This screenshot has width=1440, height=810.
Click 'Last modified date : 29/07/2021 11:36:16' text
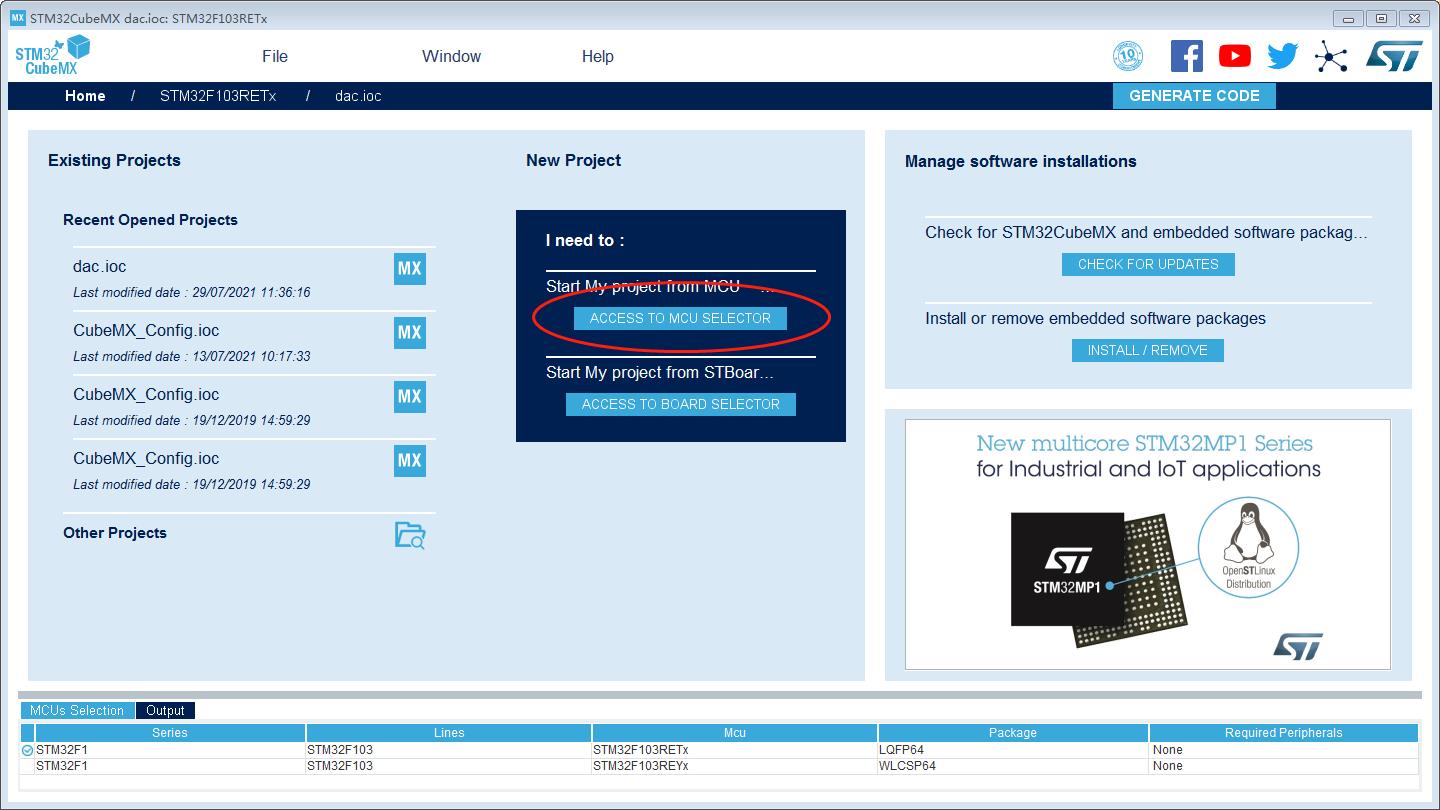pos(192,293)
